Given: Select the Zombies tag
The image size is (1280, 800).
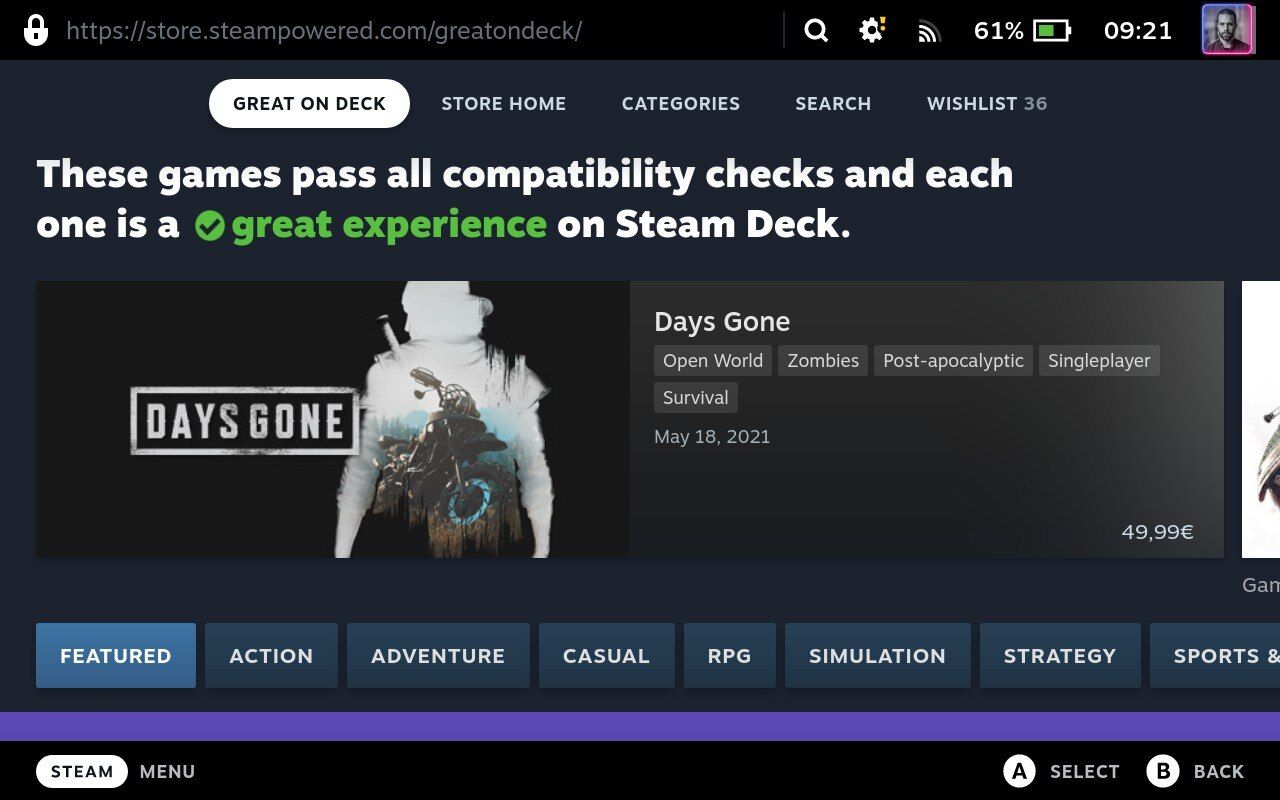Looking at the screenshot, I should 823,361.
